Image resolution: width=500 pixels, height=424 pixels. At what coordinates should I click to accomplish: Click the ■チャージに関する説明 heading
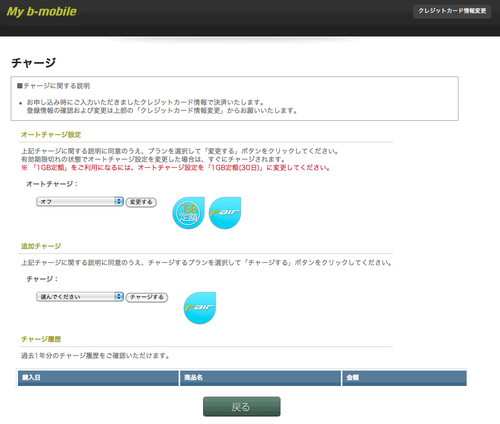tap(53, 86)
